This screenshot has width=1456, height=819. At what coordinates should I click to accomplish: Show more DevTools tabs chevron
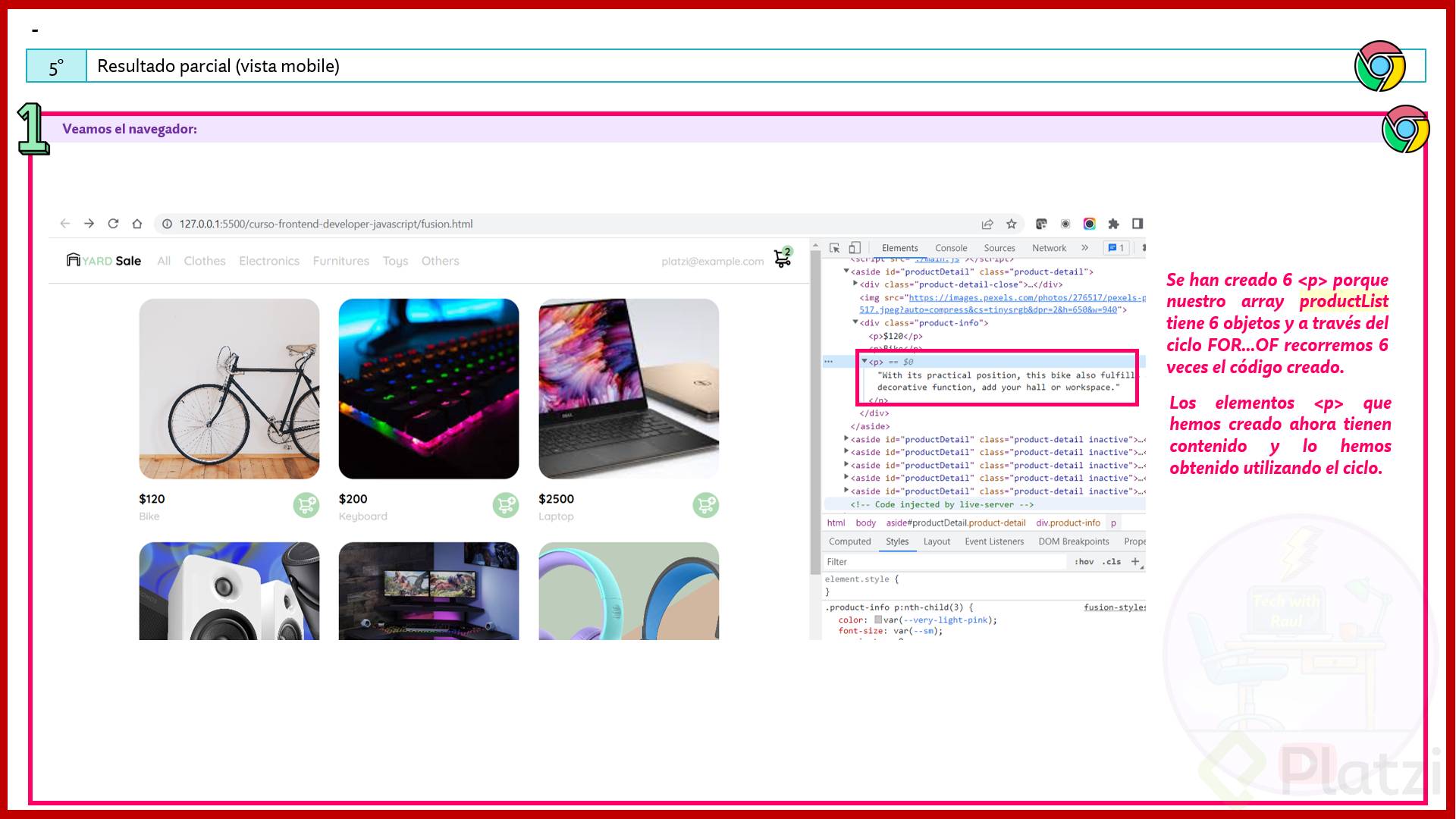1084,248
